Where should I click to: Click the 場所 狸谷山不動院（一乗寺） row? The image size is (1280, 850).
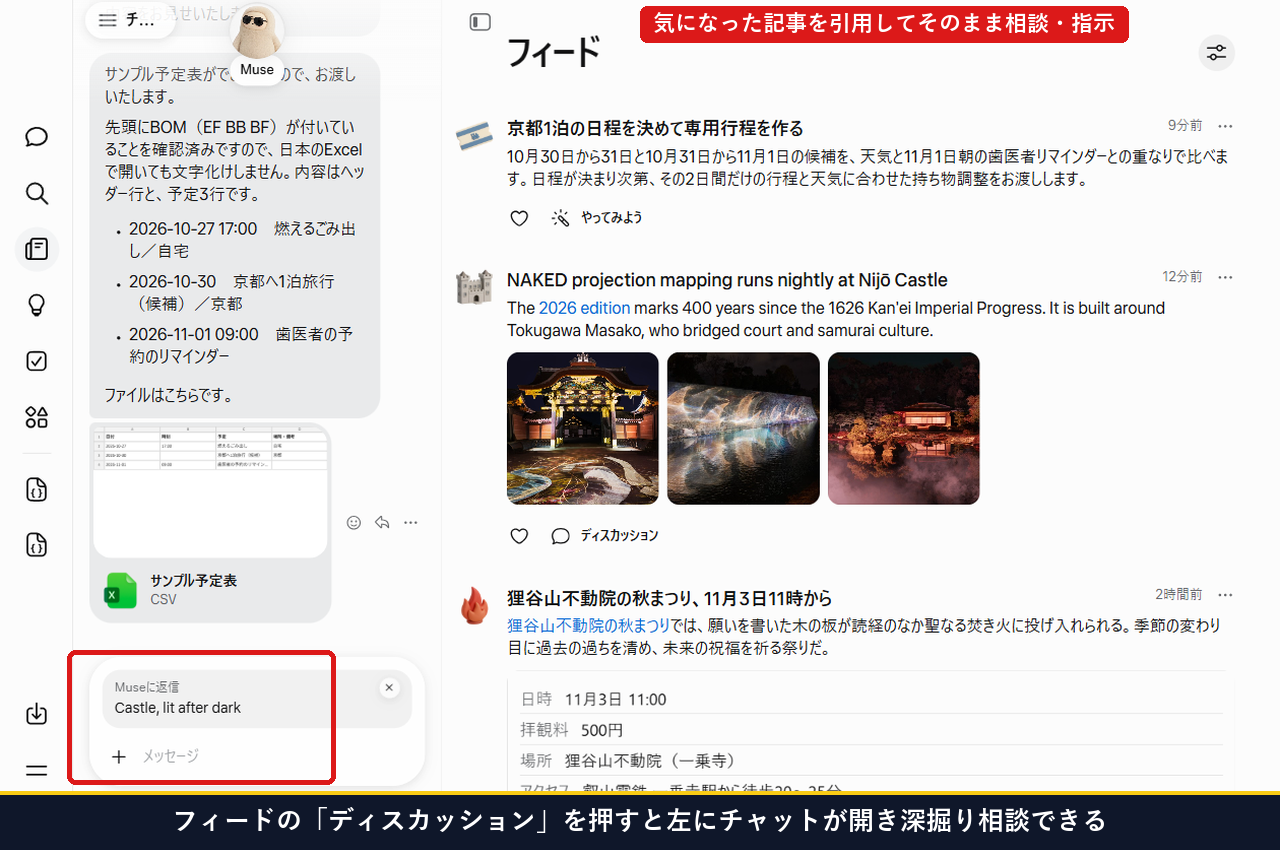(871, 761)
